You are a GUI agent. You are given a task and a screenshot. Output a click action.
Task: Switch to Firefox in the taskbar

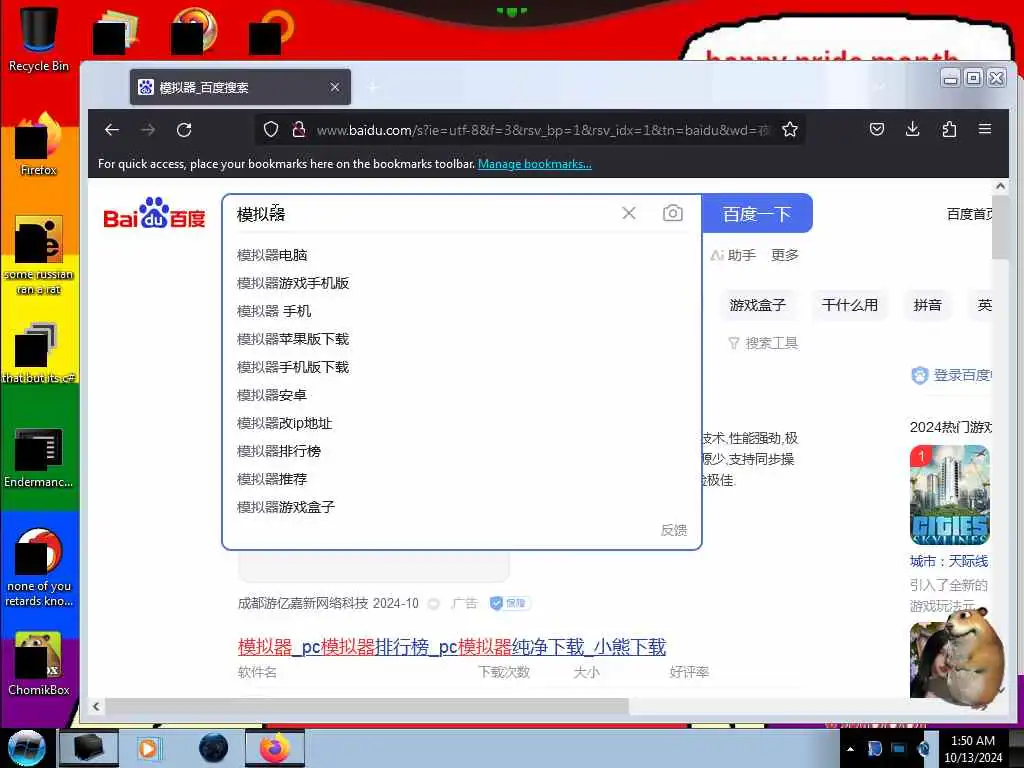tap(274, 748)
